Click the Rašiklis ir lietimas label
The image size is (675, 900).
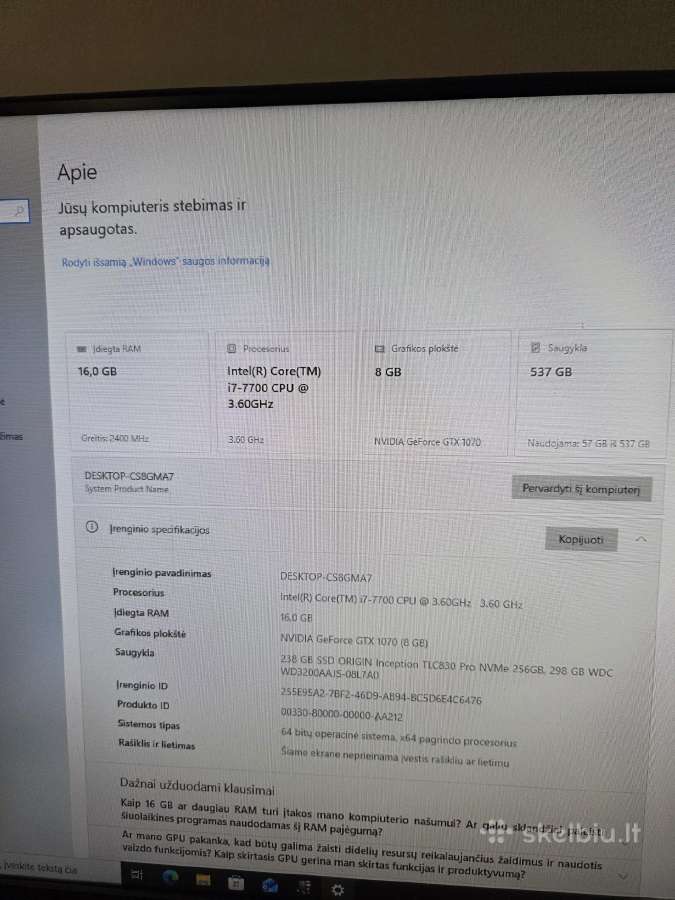[157, 744]
